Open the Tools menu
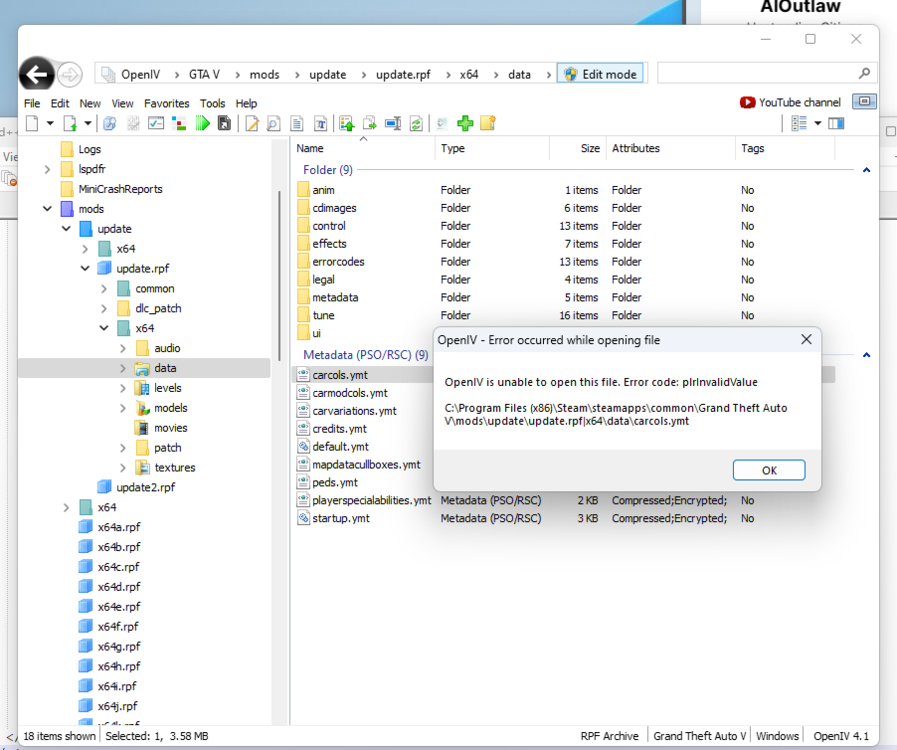 pos(212,103)
